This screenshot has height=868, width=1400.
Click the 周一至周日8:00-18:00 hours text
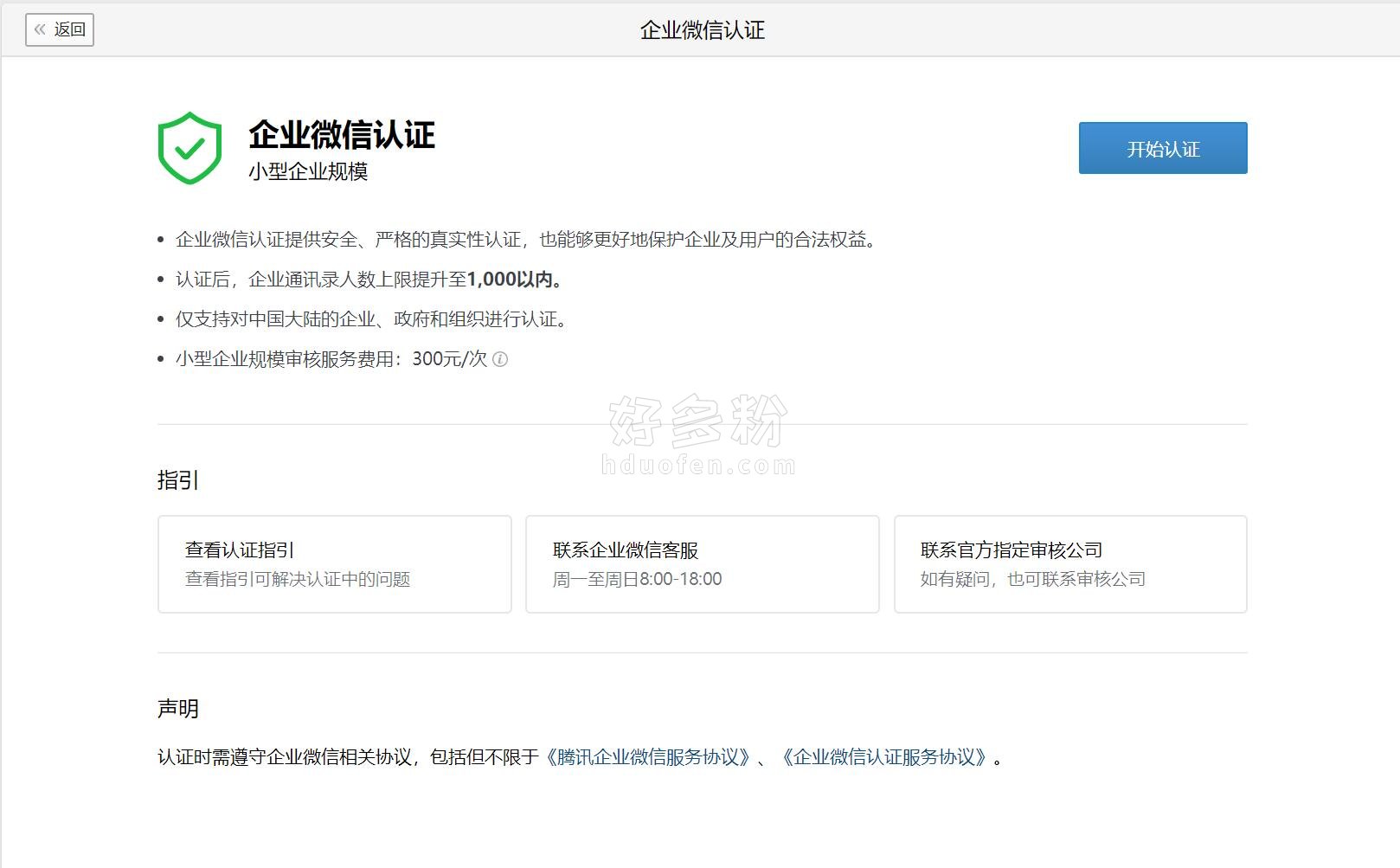638,579
